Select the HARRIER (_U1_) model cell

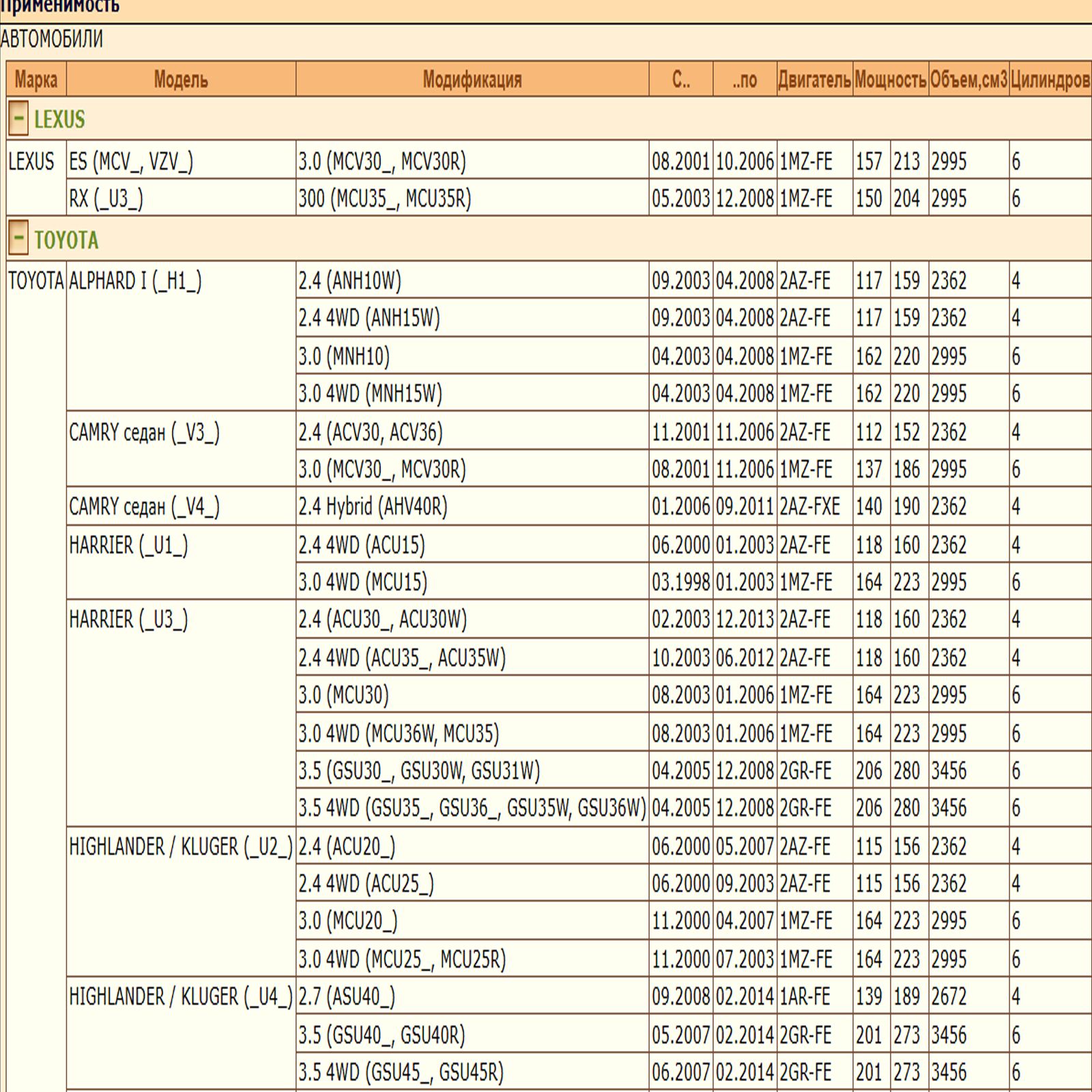[x=128, y=545]
